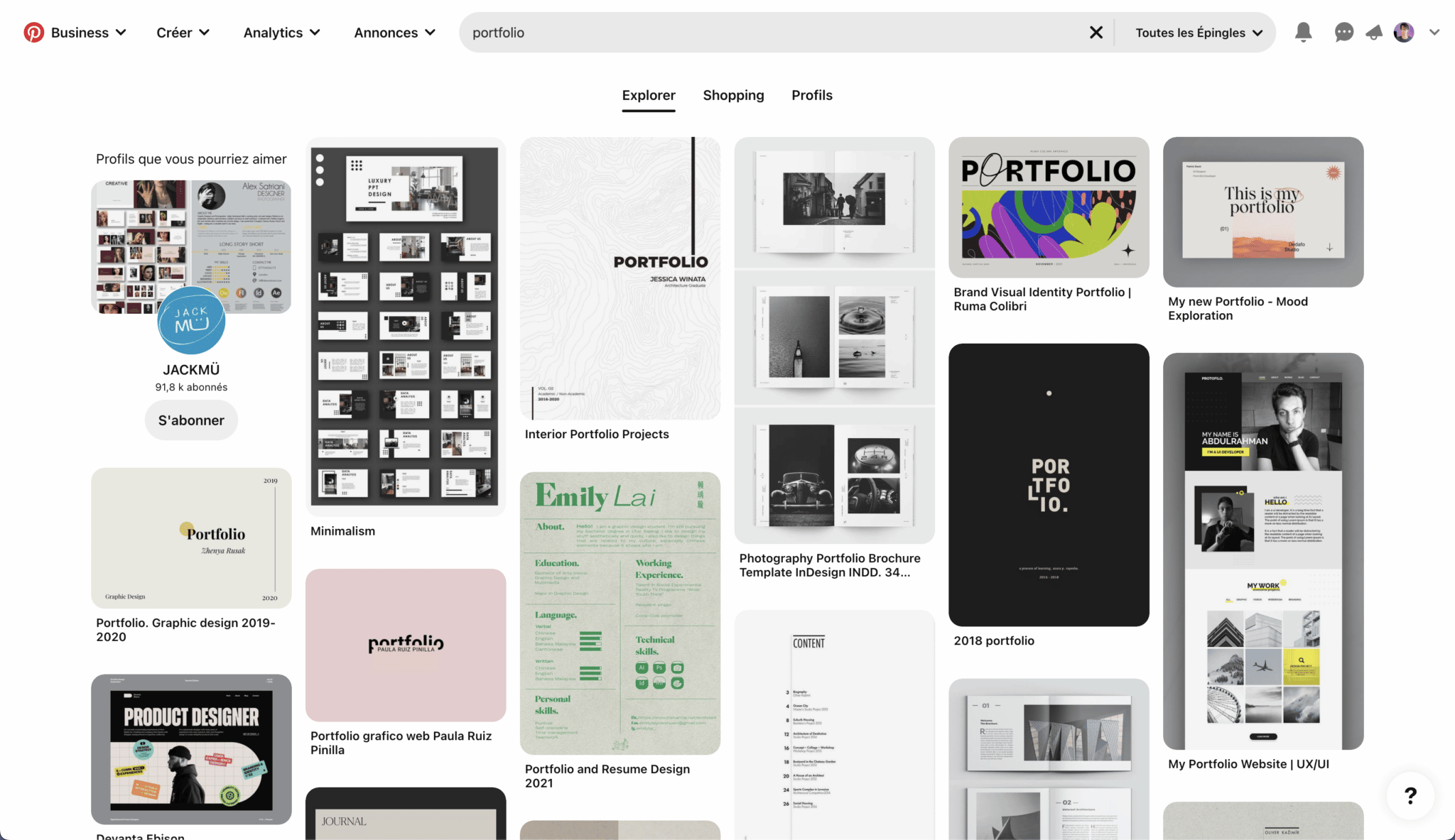The width and height of the screenshot is (1455, 840).
Task: Click the help question mark button
Action: click(1410, 795)
